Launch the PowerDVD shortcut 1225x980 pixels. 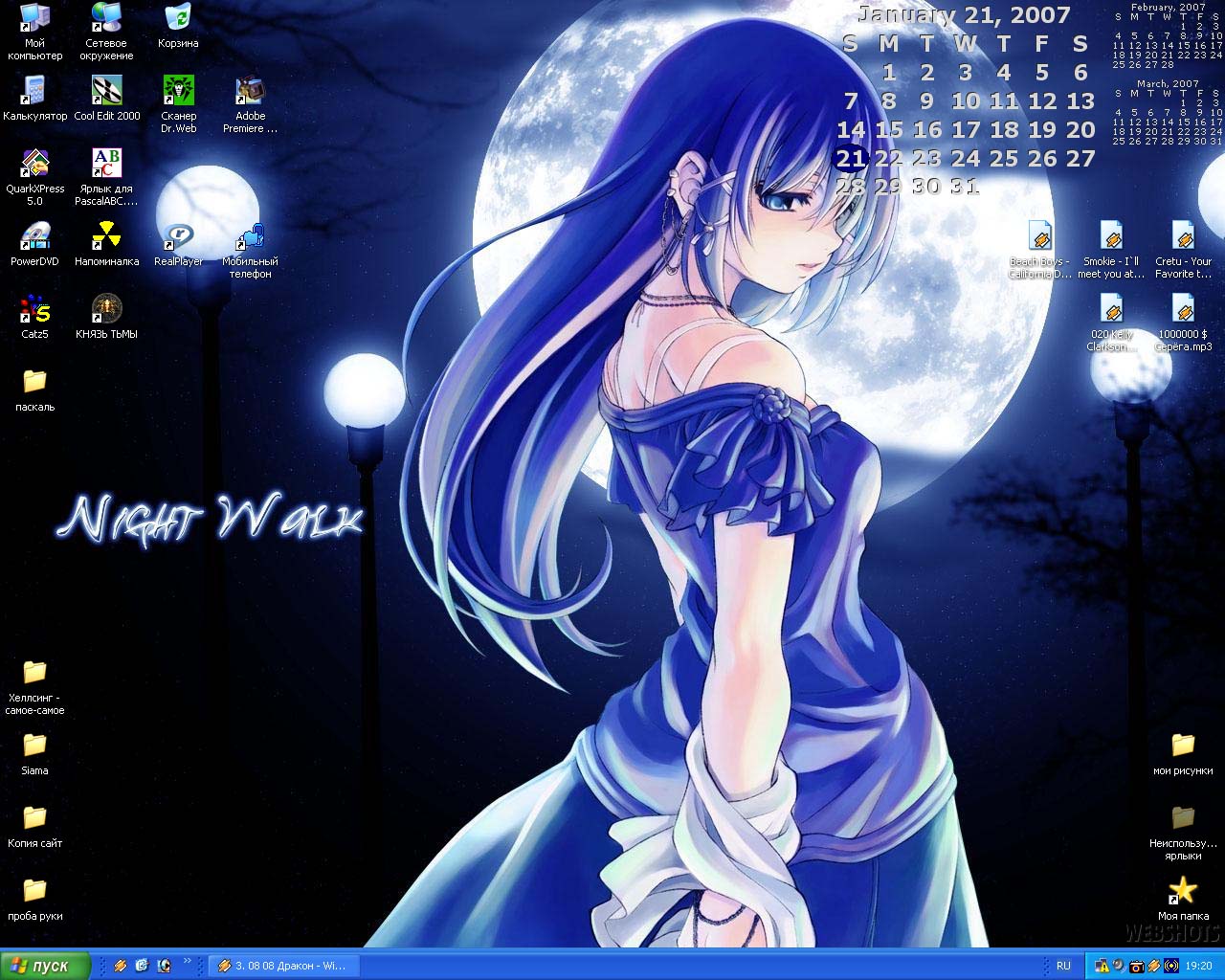click(34, 244)
